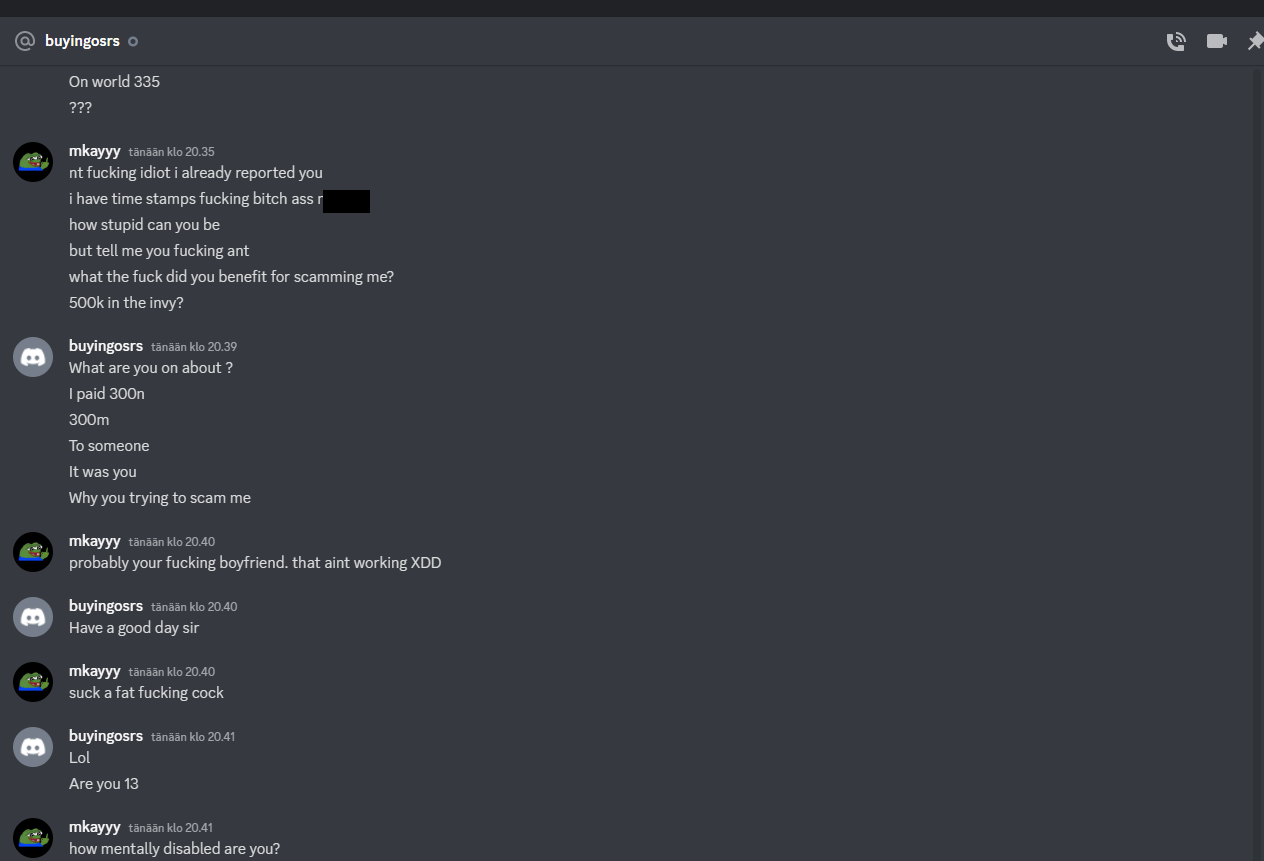Start a voice call with buyingosrs
This screenshot has width=1264, height=861.
[1176, 41]
